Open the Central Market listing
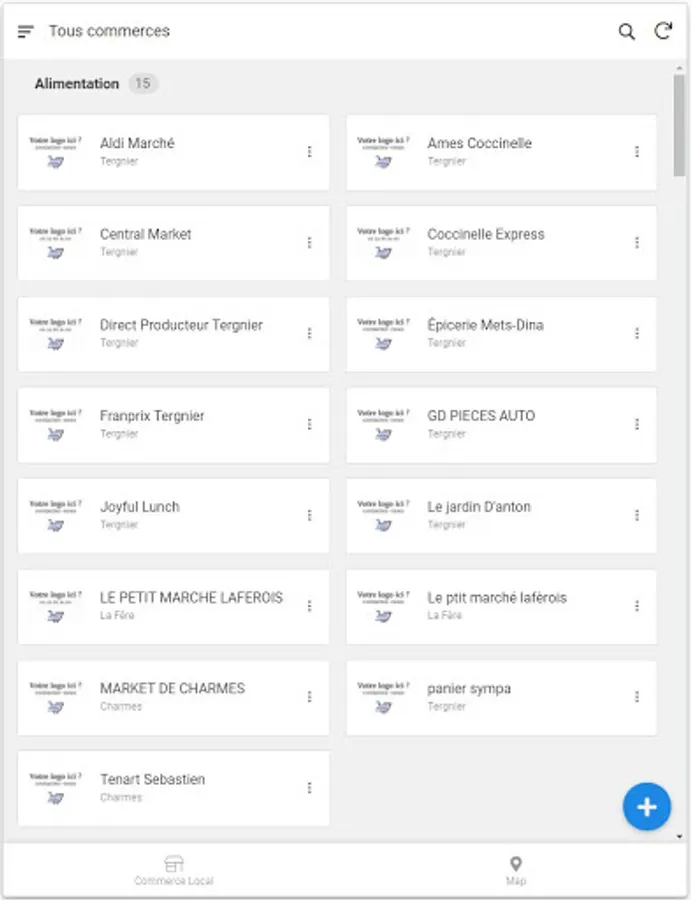691x900 pixels. click(x=146, y=235)
